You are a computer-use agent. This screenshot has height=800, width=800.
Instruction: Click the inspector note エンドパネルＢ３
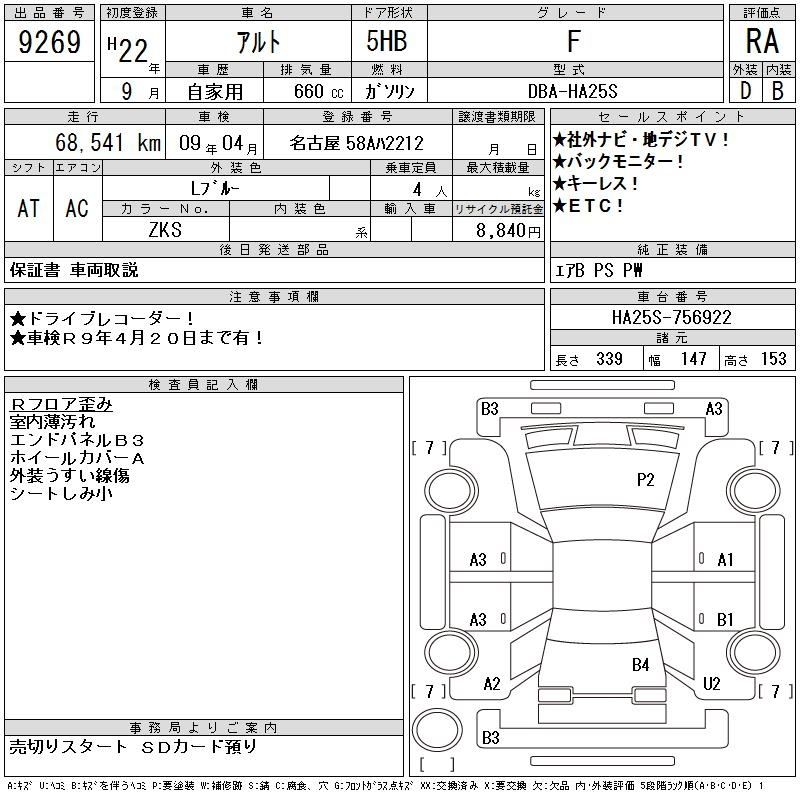[77, 440]
